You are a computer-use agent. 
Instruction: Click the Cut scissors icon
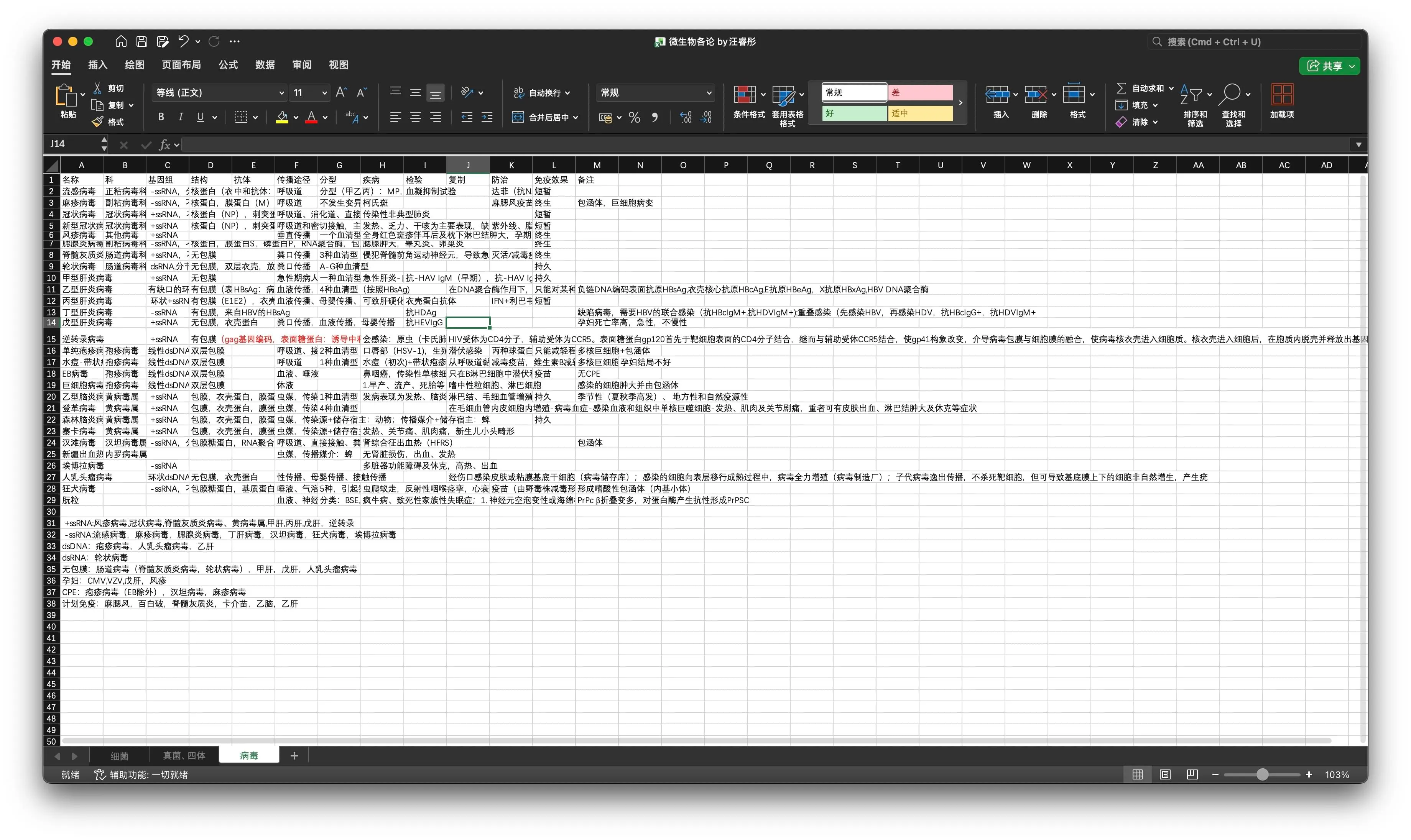click(x=97, y=88)
